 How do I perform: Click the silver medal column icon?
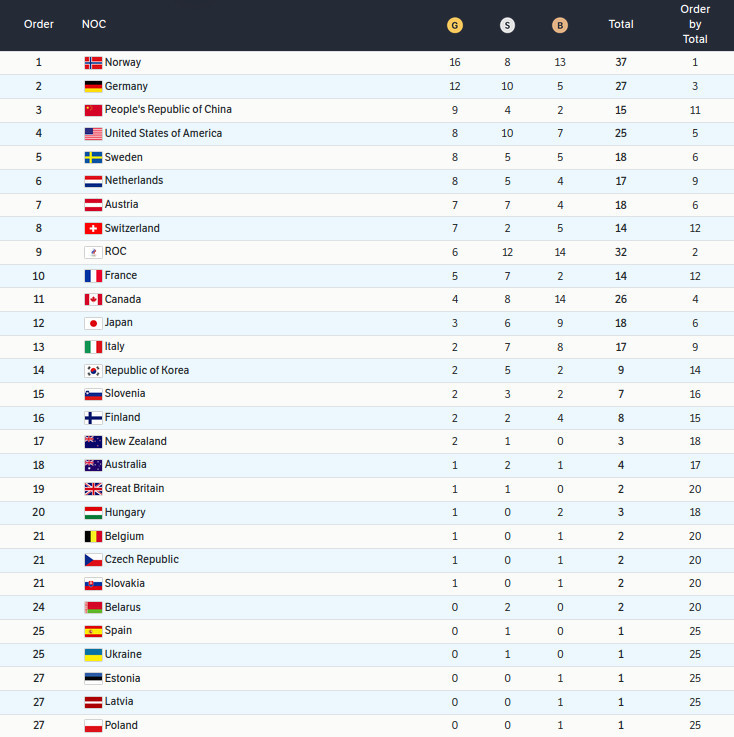(507, 25)
